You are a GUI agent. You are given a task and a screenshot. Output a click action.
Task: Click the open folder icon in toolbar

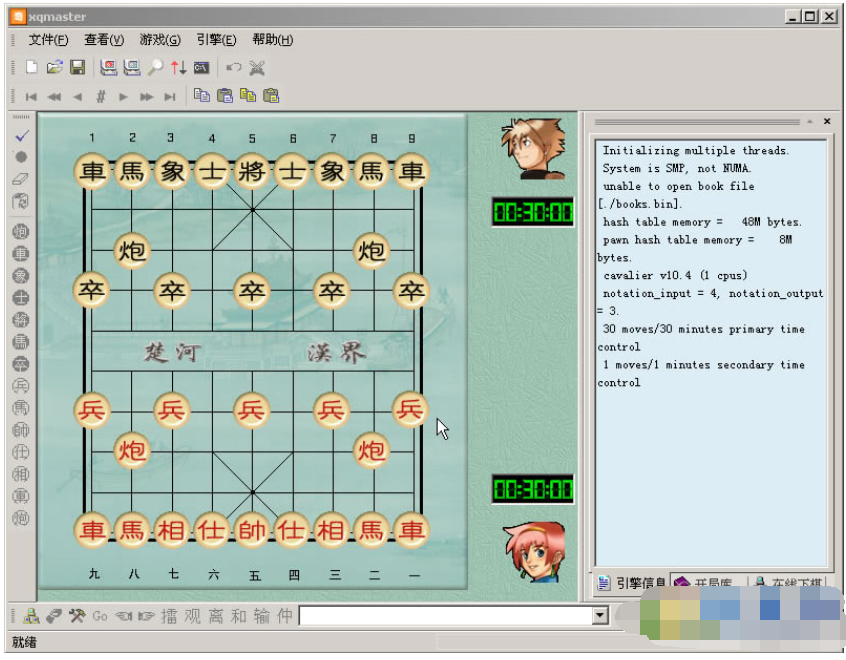(54, 67)
